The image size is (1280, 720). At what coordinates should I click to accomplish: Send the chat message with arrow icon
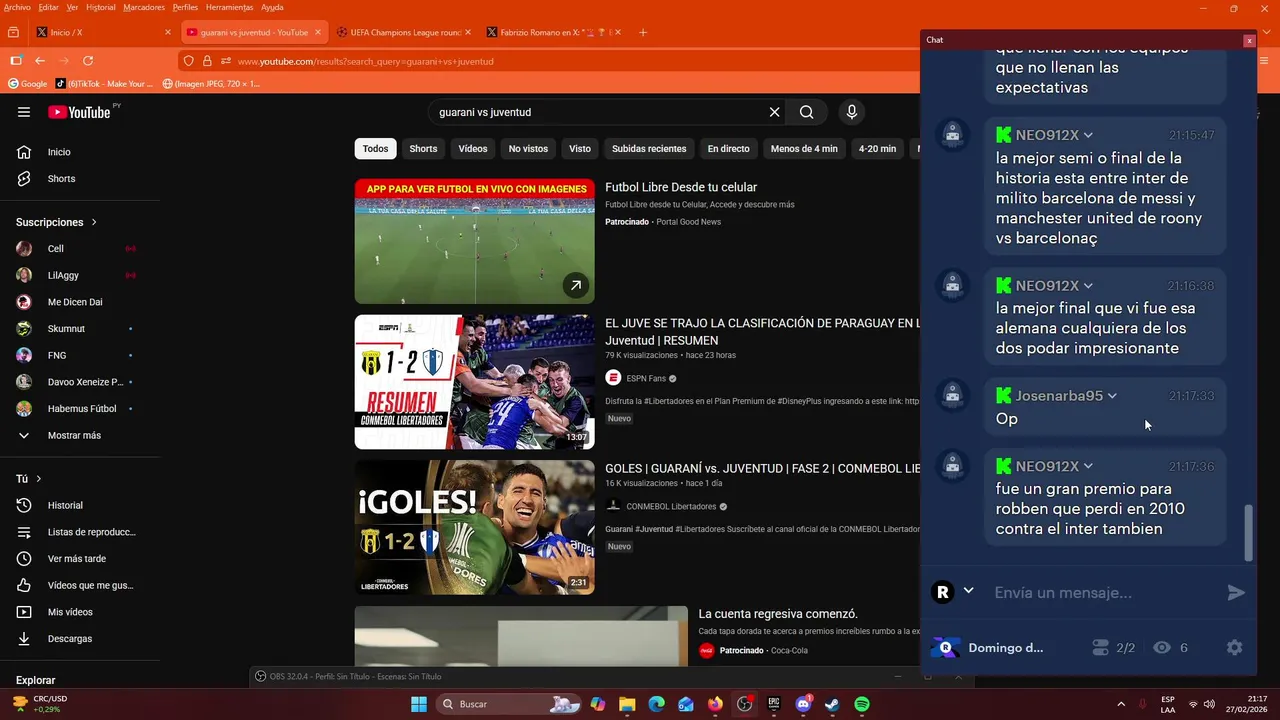(1236, 593)
